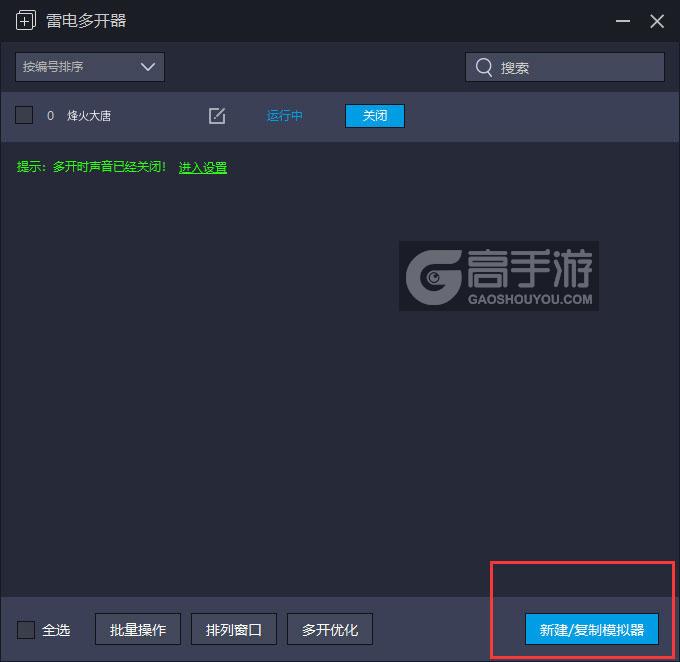Click the search magnifier icon
The image size is (680, 662).
coord(484,67)
